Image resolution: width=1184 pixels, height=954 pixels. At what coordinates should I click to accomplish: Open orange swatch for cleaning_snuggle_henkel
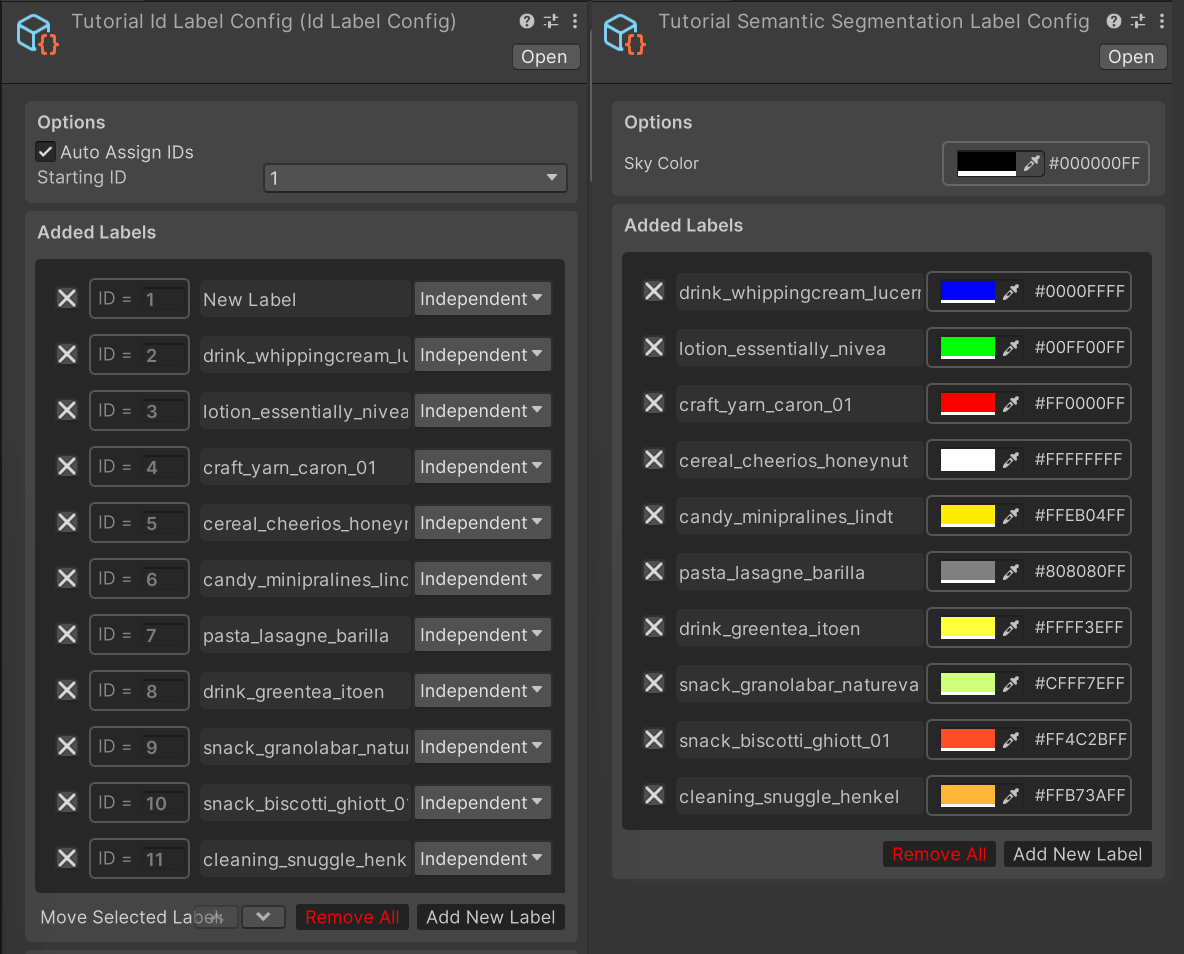point(967,795)
